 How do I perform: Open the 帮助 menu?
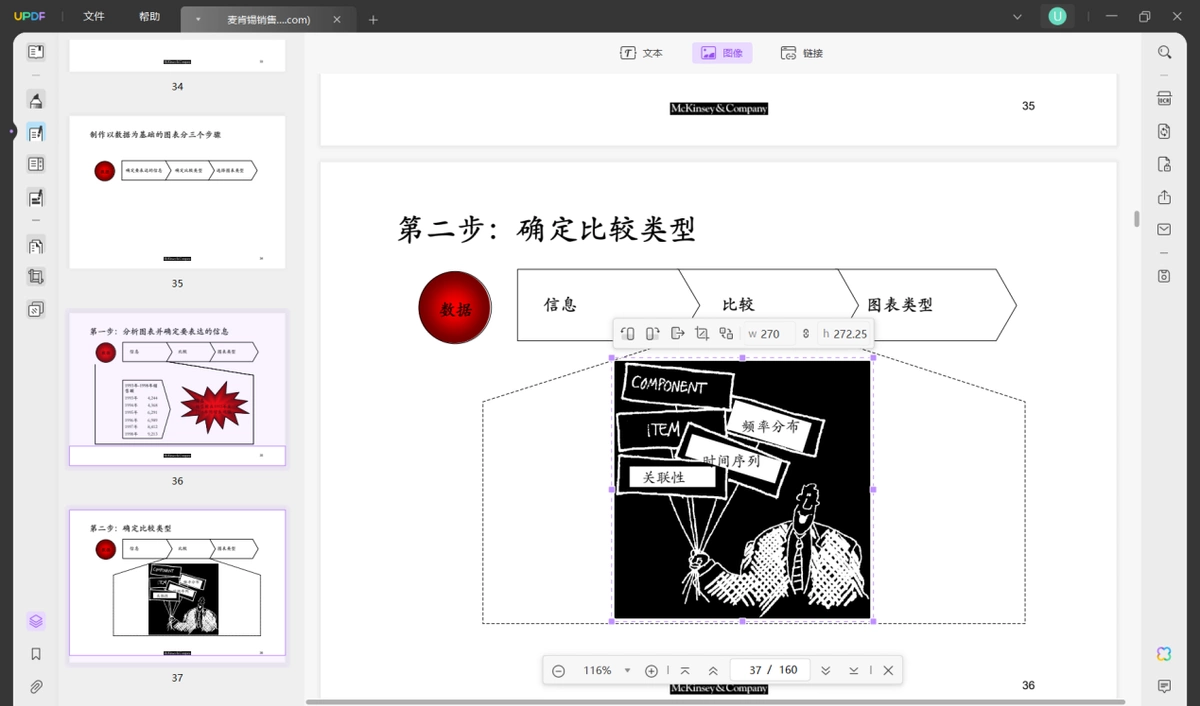[149, 17]
